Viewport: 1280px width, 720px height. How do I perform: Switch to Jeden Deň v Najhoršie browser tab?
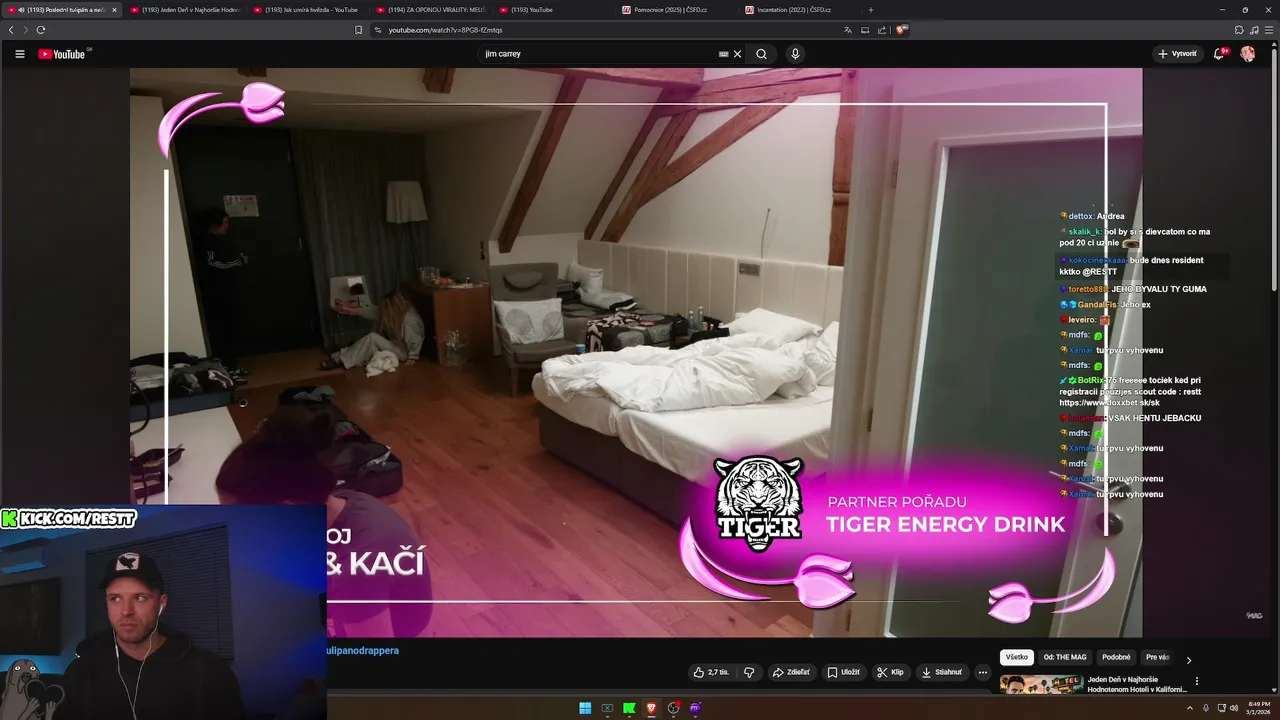point(186,10)
